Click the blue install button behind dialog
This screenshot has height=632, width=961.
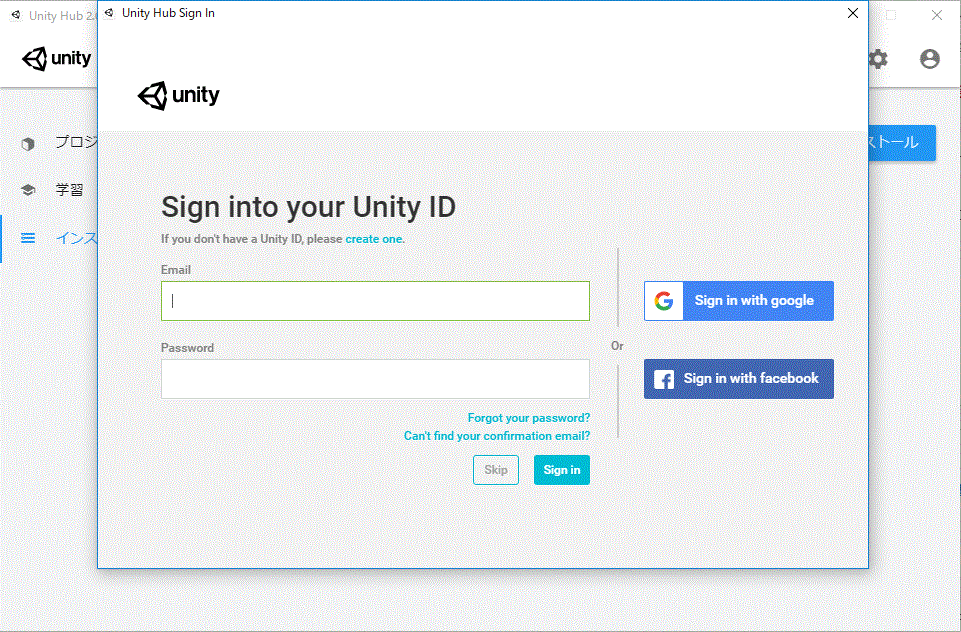click(902, 143)
